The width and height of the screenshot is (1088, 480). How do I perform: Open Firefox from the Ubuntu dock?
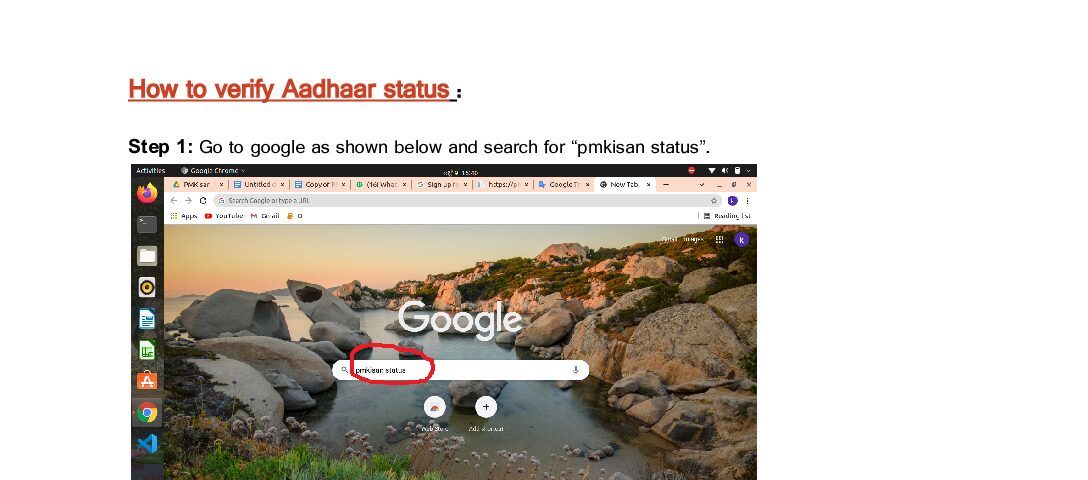point(147,193)
